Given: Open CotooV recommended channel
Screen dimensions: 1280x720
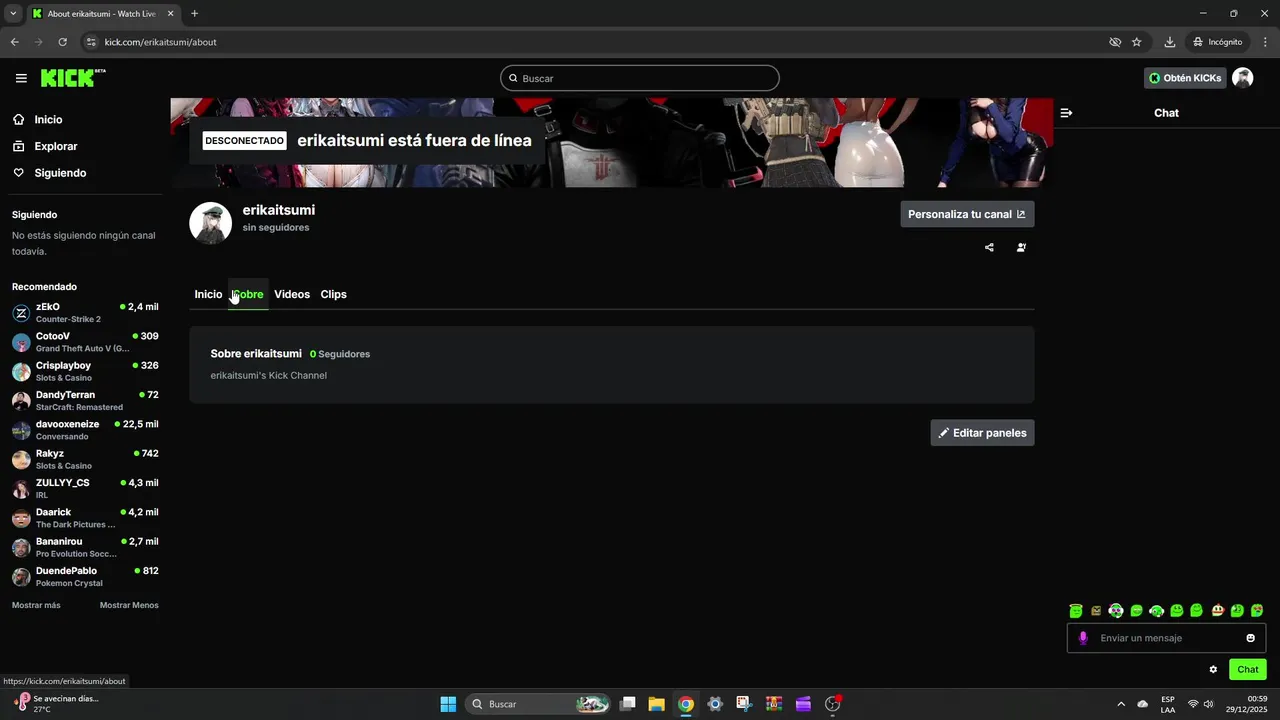Looking at the screenshot, I should pos(85,342).
